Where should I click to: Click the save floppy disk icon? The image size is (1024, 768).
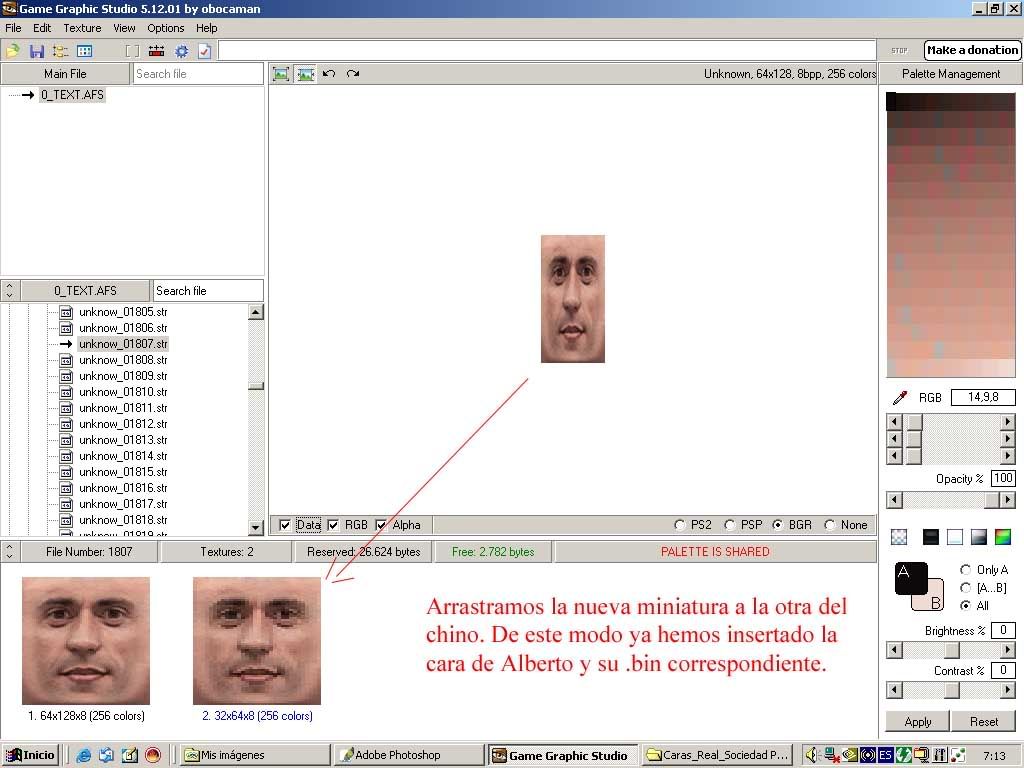(x=37, y=51)
